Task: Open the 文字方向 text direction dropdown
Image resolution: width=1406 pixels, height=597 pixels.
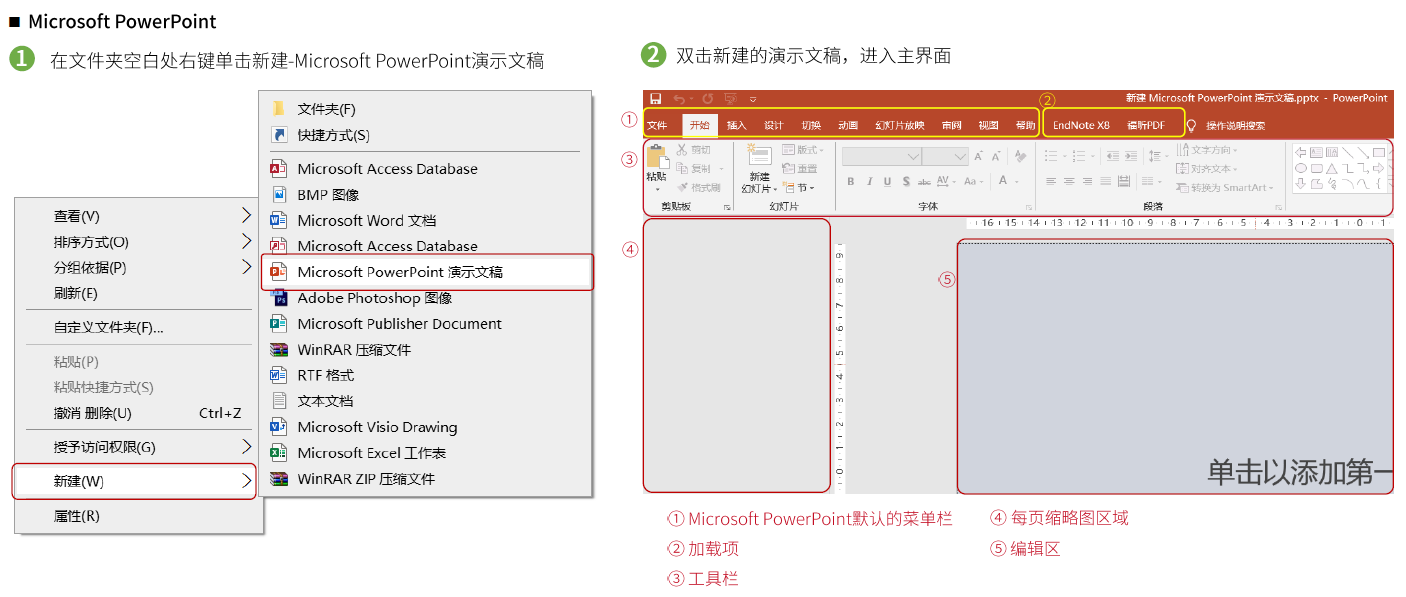Action: pos(1206,150)
